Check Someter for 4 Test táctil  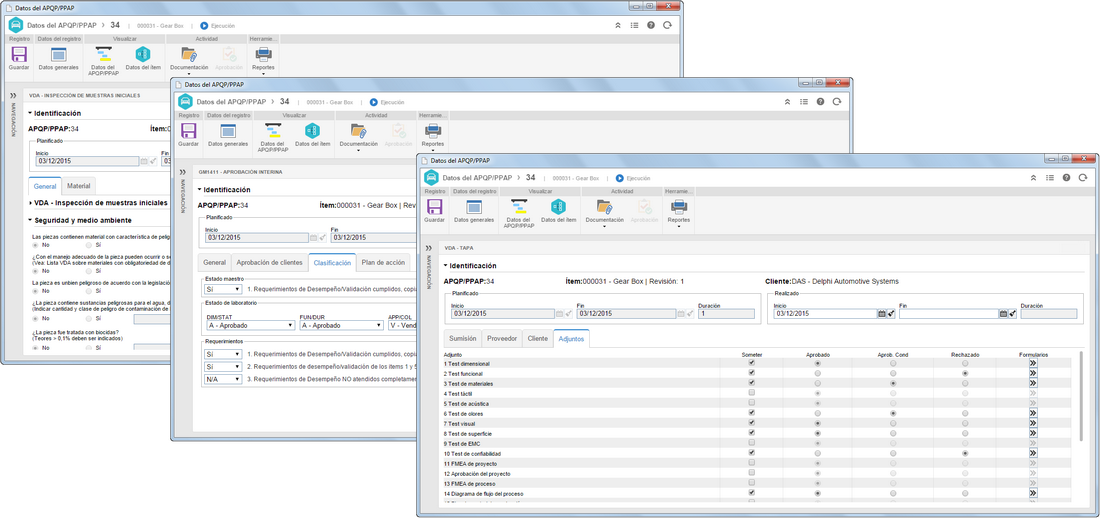[x=752, y=394]
